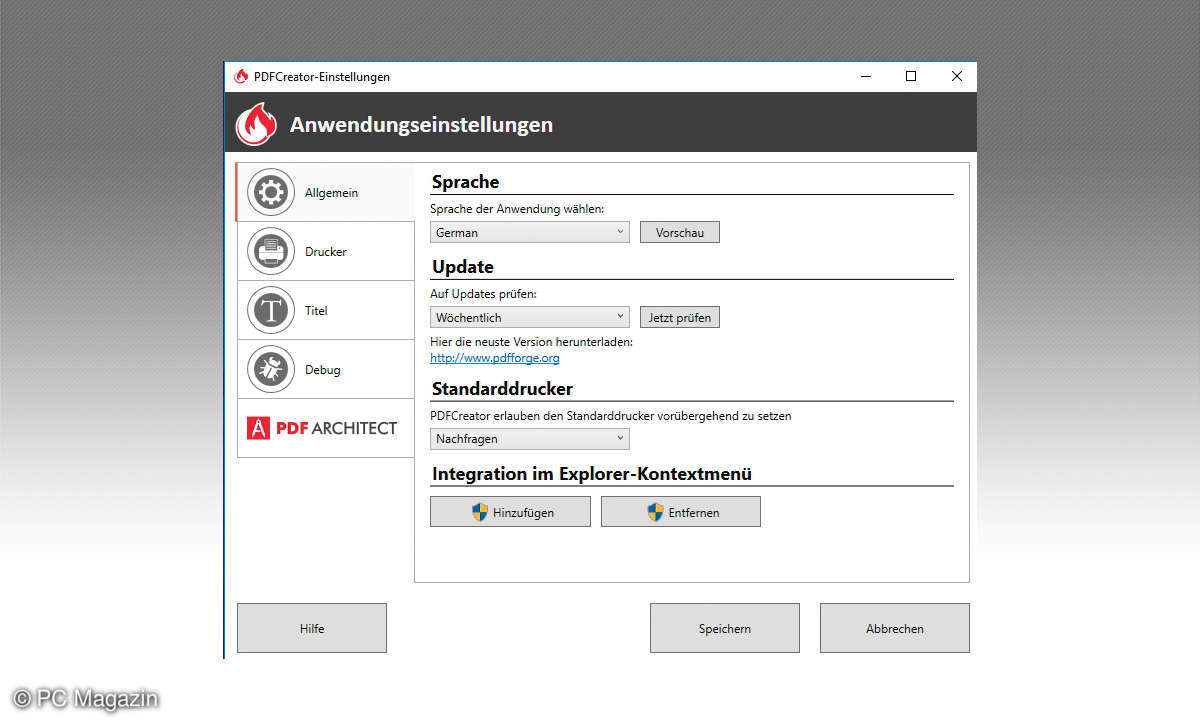
Task: Click the Sprache section heading
Action: (x=465, y=182)
